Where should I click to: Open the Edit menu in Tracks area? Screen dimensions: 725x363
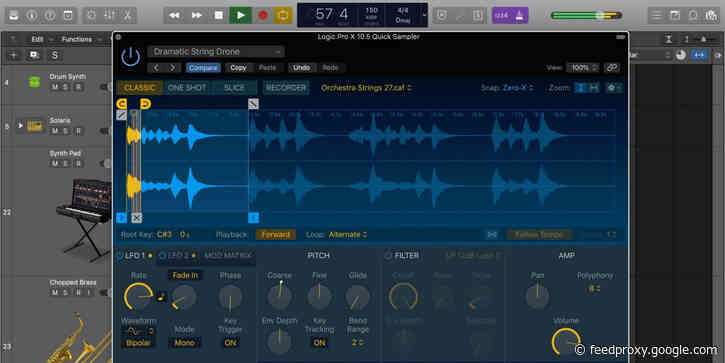click(x=37, y=39)
